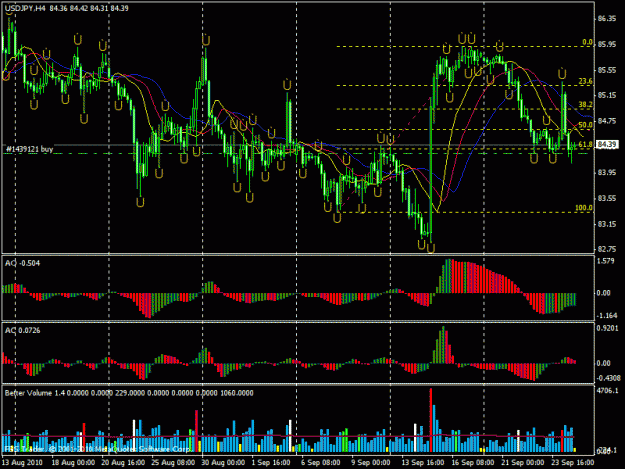Click the 0.9201 value on AC scale
The height and width of the screenshot is (469, 625).
pyautogui.click(x=608, y=328)
